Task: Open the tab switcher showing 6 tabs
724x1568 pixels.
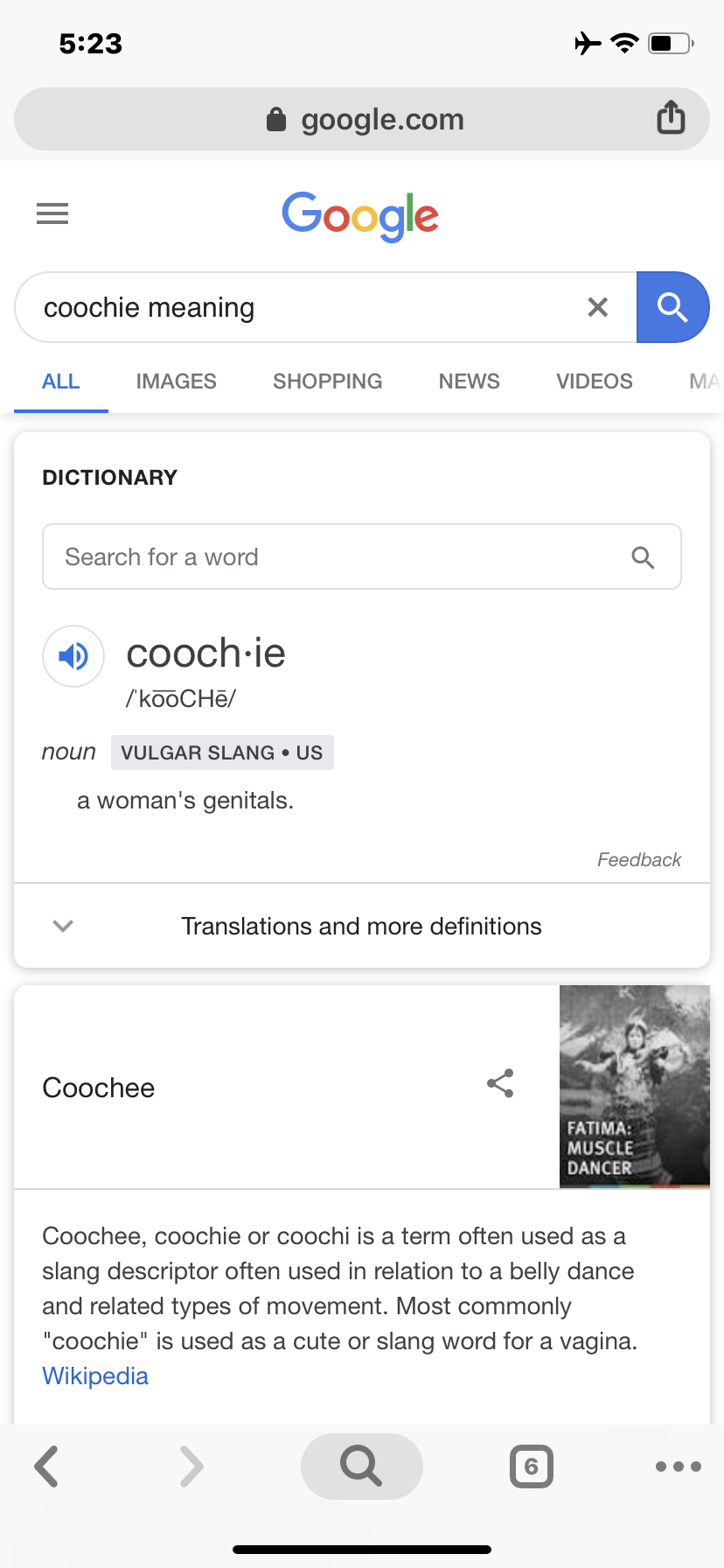Action: pyautogui.click(x=532, y=1466)
